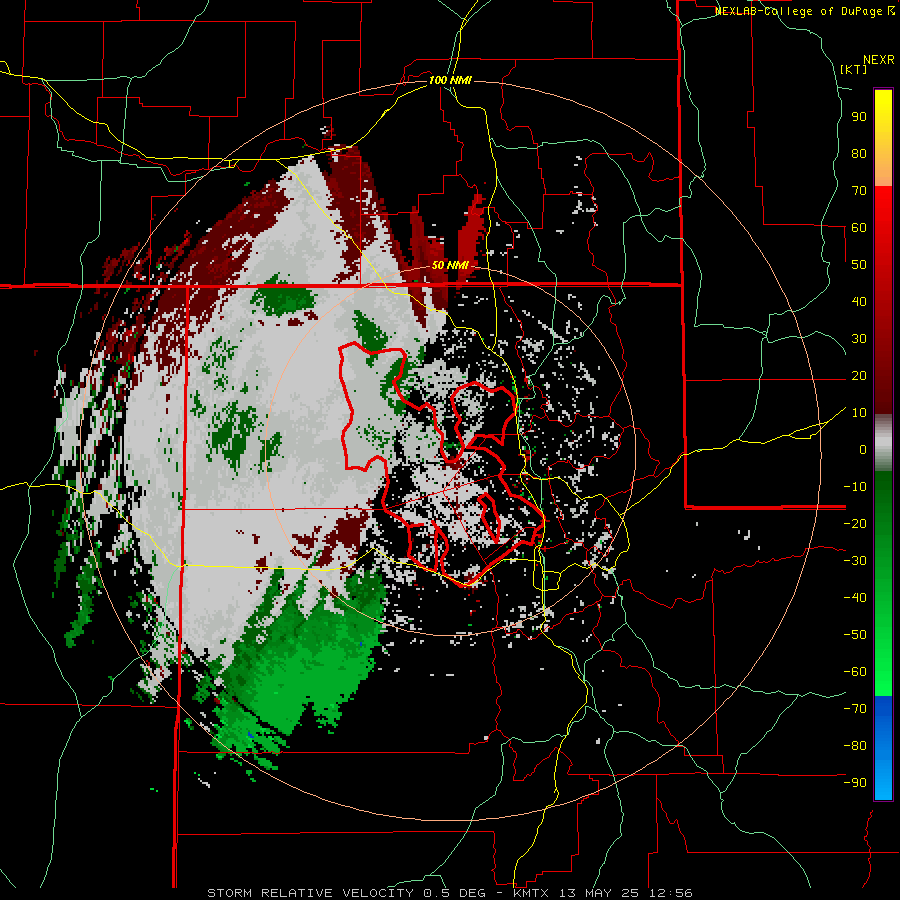Click the -60 value on the velocity scale
The image size is (900, 900).
[855, 672]
